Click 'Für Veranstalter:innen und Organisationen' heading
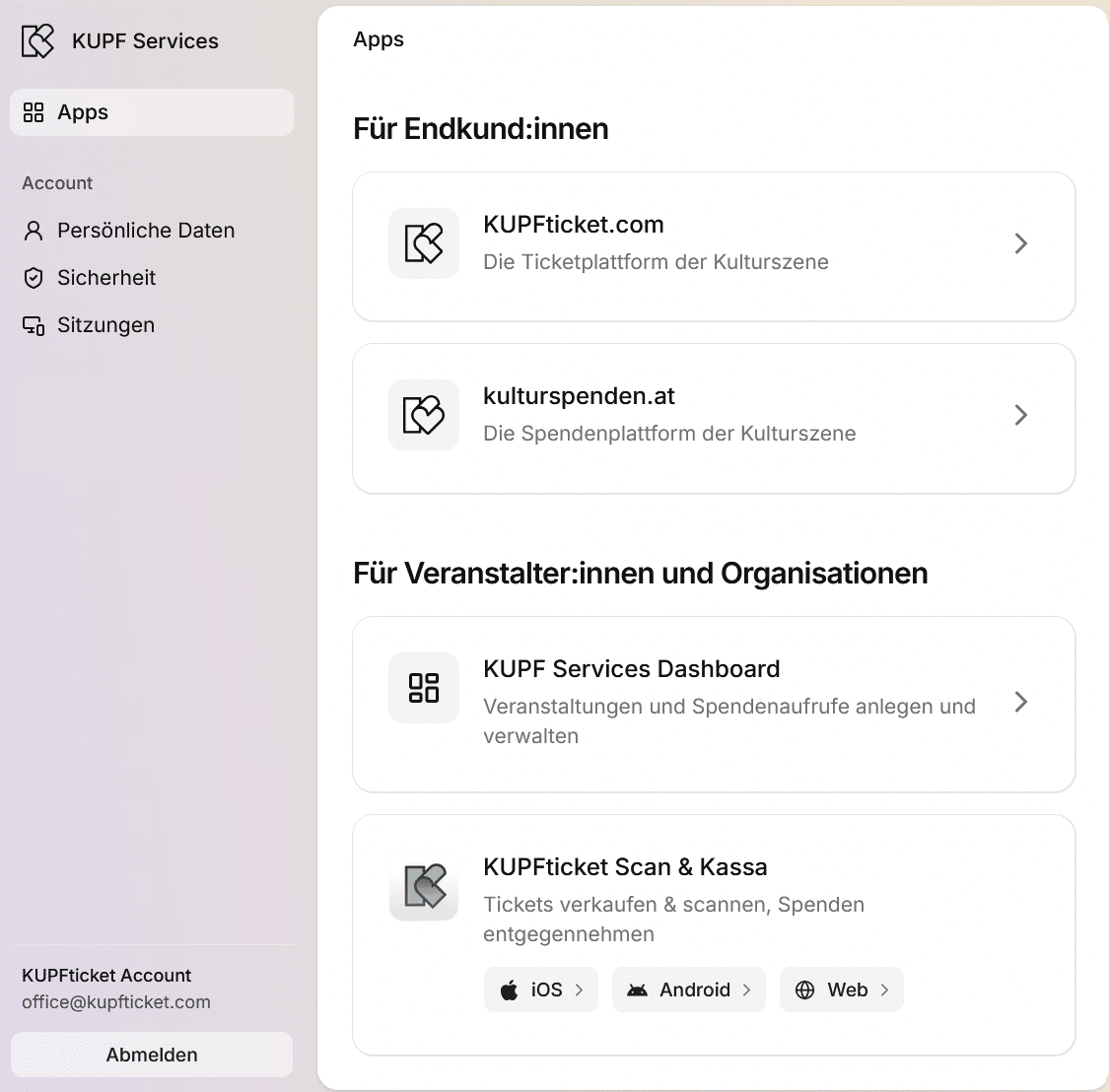This screenshot has width=1110, height=1092. point(641,574)
